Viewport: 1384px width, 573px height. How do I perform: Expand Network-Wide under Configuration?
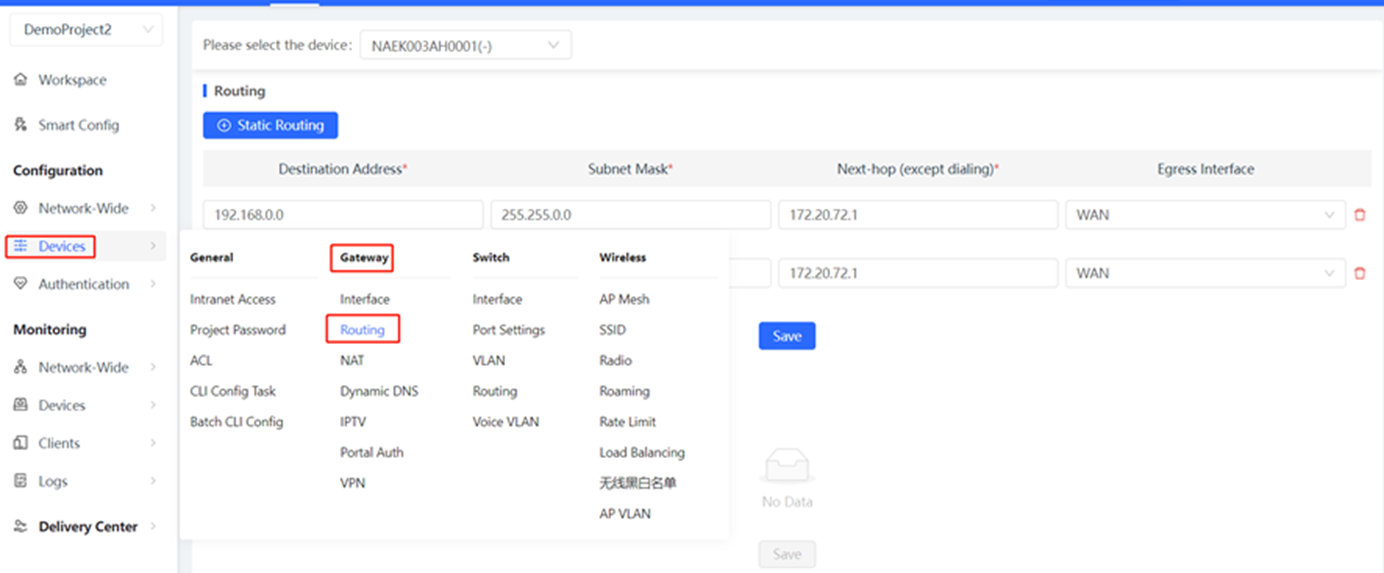[84, 208]
